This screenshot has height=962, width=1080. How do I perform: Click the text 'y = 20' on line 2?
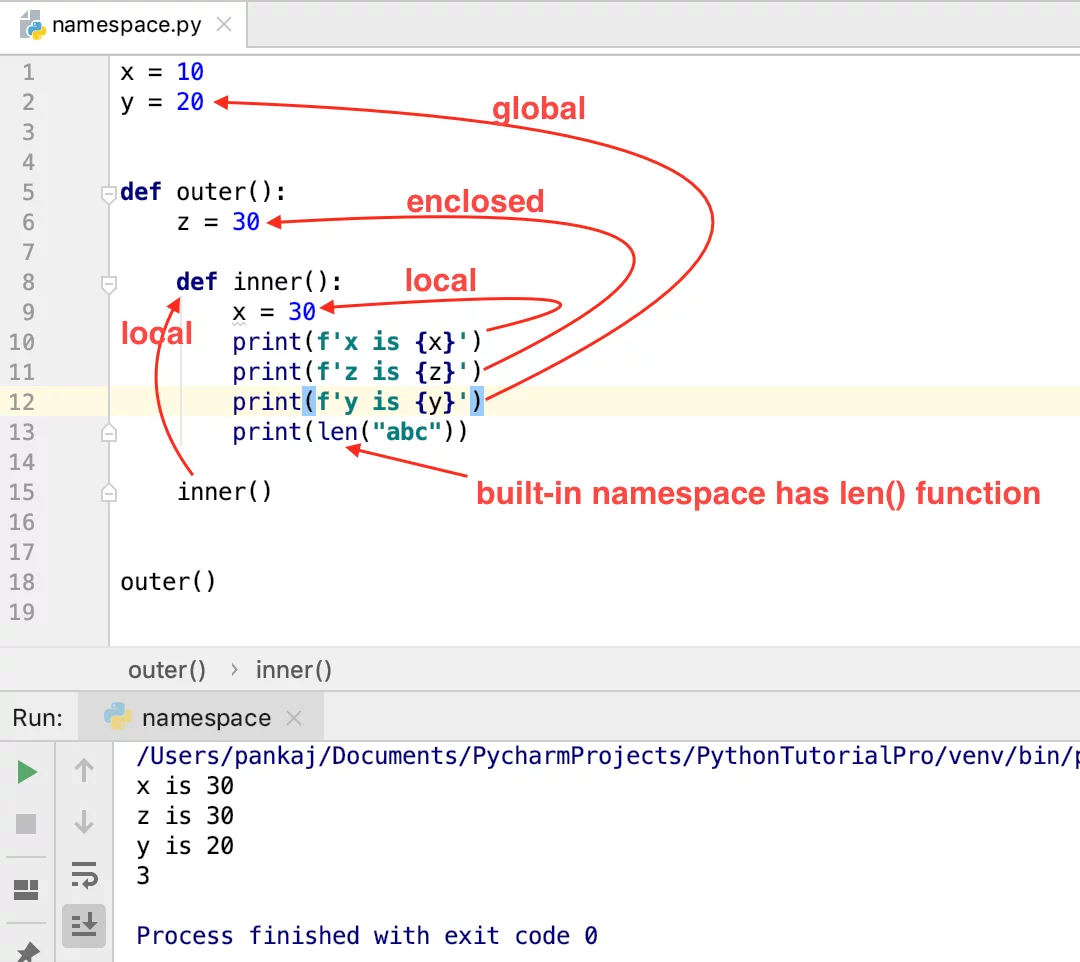162,103
